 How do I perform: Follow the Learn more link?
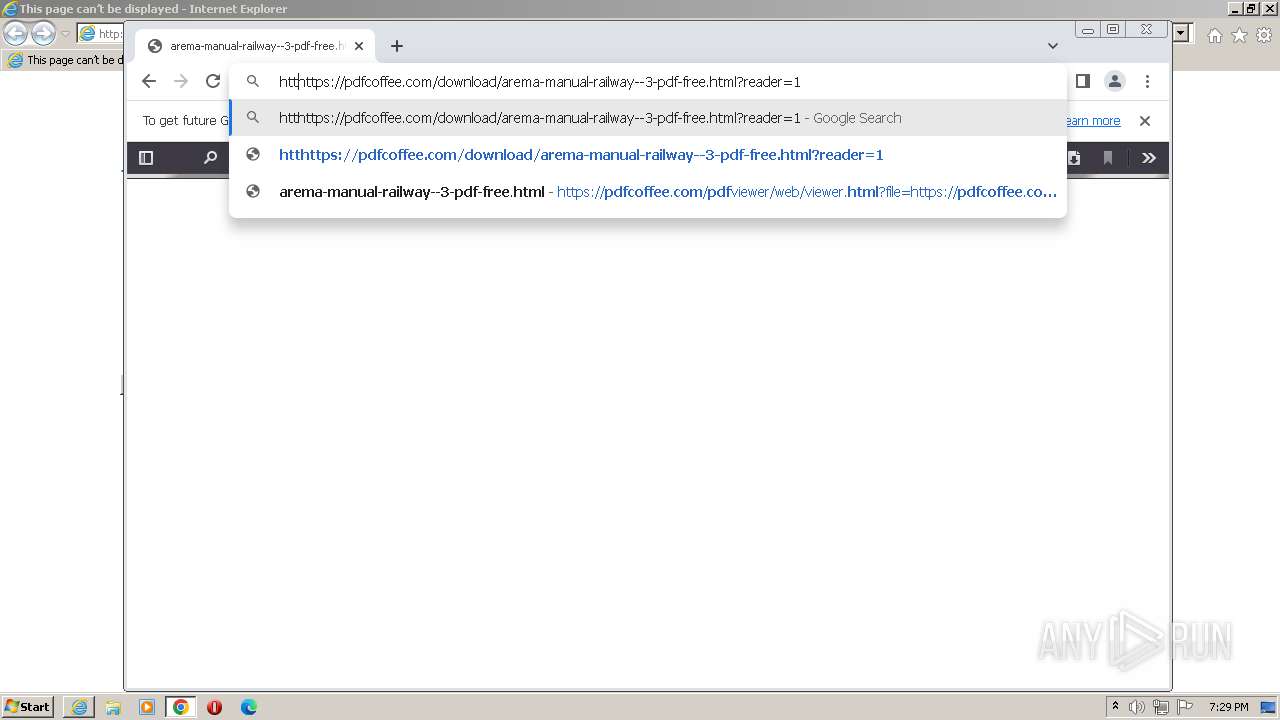(1092, 121)
